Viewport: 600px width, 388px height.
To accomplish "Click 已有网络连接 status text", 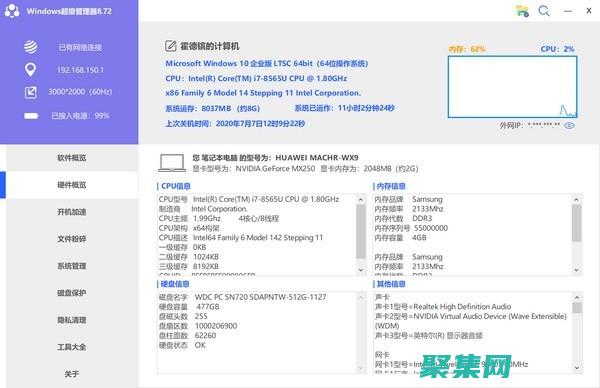I will click(80, 47).
